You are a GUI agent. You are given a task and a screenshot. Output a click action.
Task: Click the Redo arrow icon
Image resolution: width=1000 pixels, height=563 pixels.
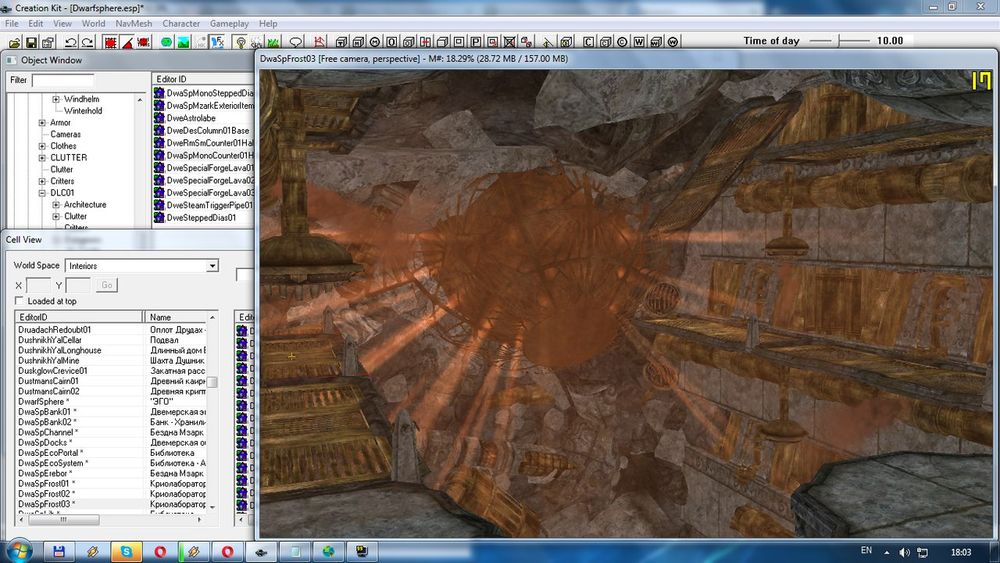click(x=87, y=42)
